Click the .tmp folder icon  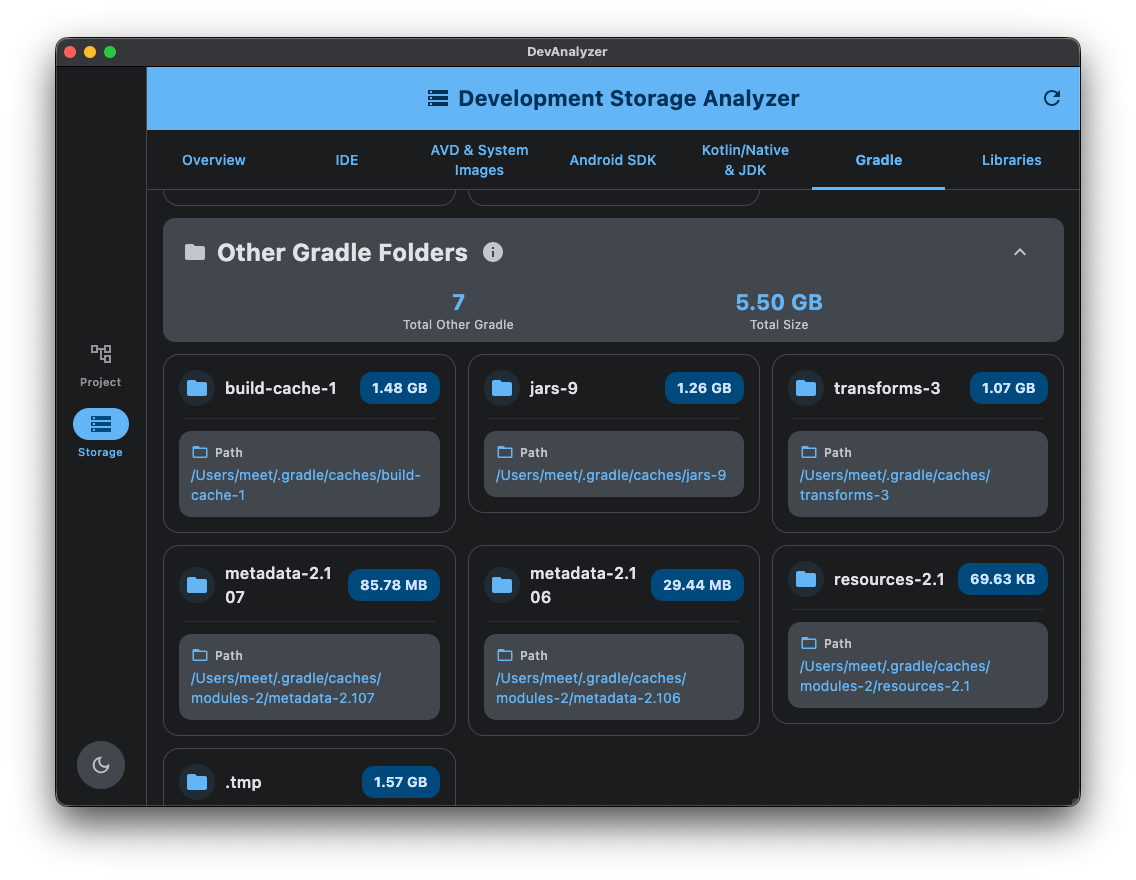tap(197, 782)
